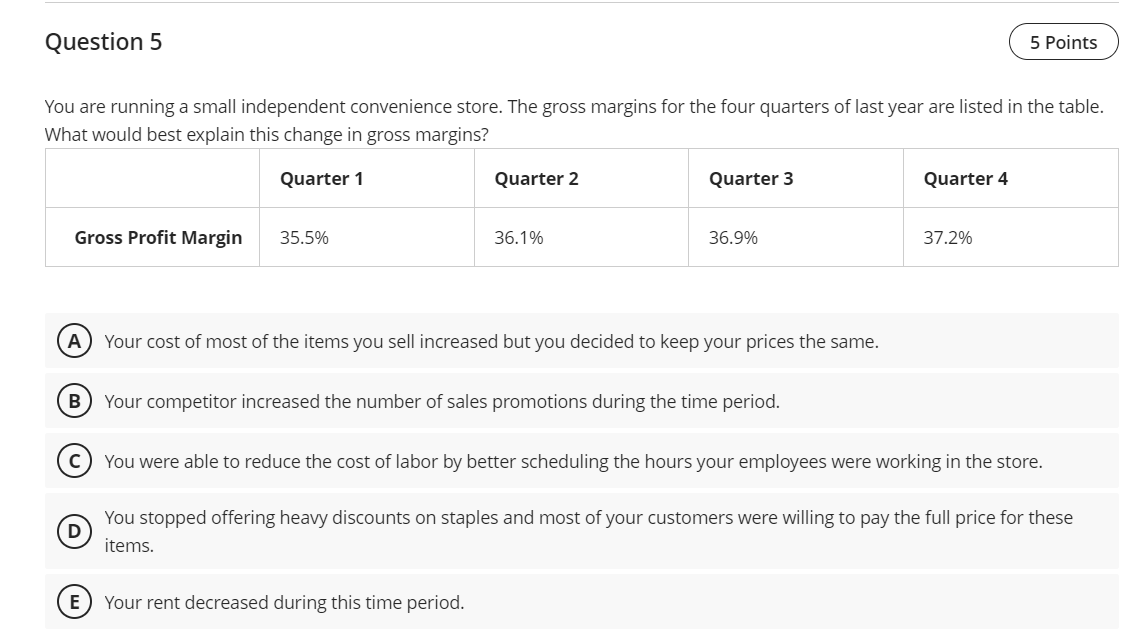This screenshot has height=640, width=1143.
Task: Mark radio option E
Action: [75, 602]
